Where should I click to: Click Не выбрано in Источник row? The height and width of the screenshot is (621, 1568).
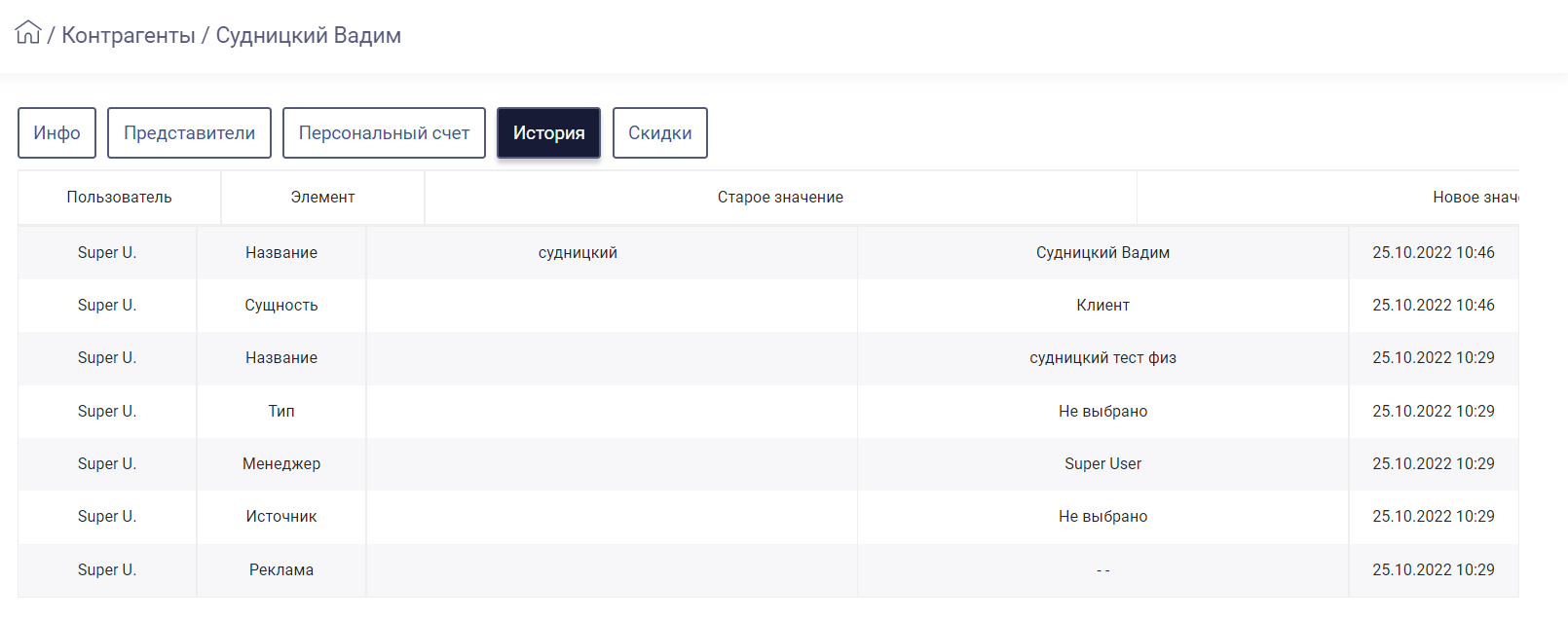tap(1102, 516)
